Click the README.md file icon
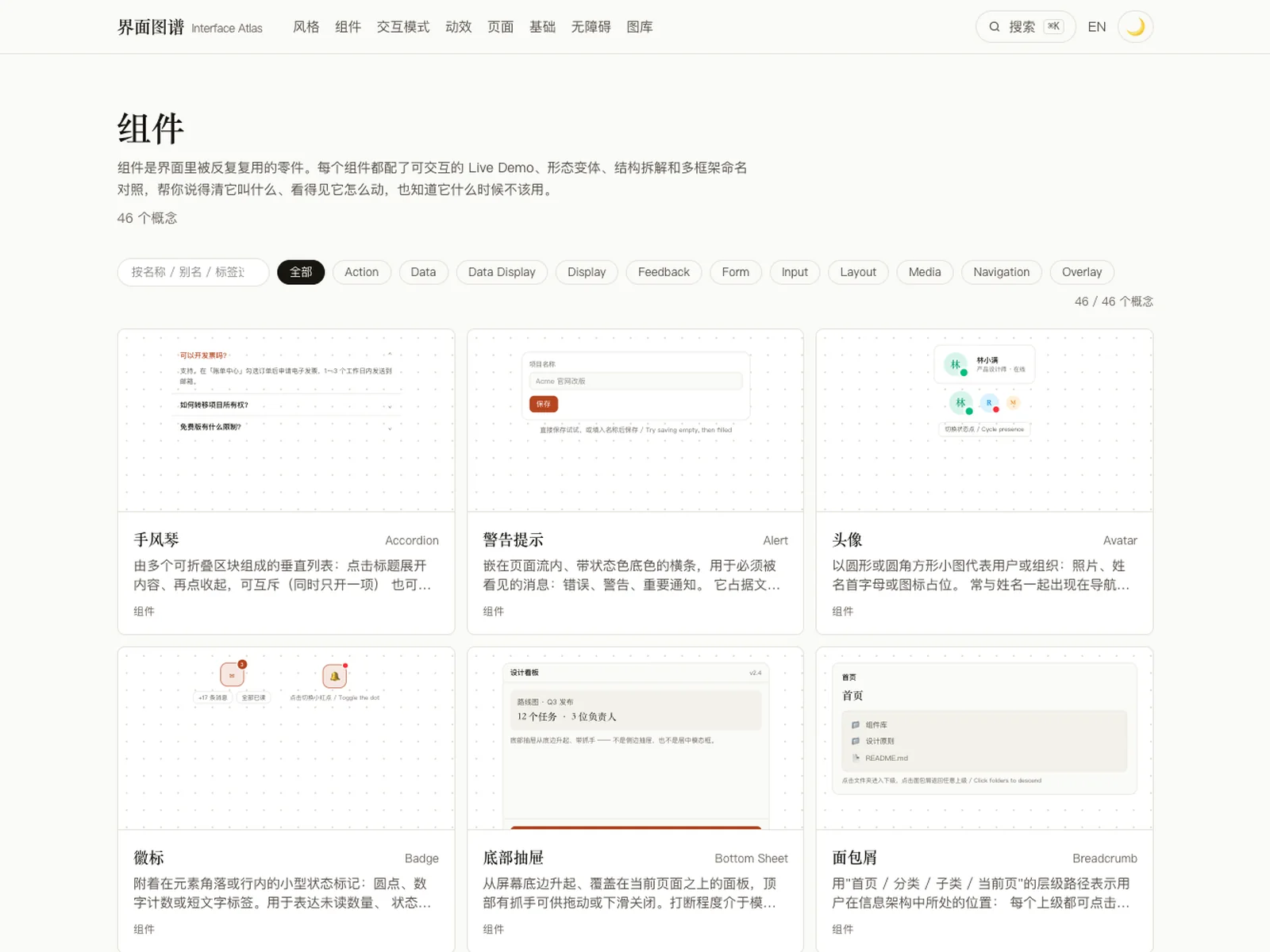Viewport: 1270px width, 952px height. [856, 758]
